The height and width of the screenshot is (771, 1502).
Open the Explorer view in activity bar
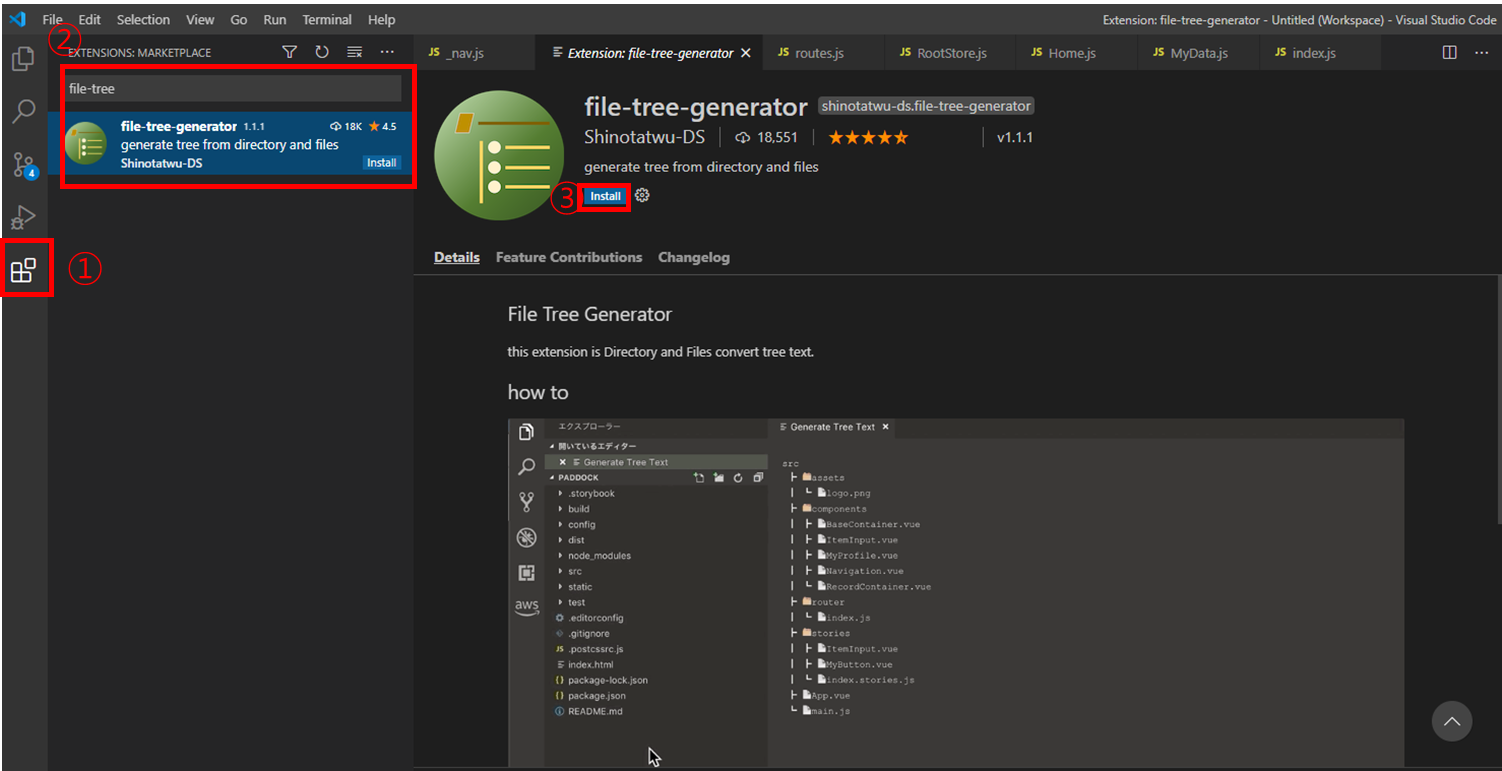coord(23,60)
